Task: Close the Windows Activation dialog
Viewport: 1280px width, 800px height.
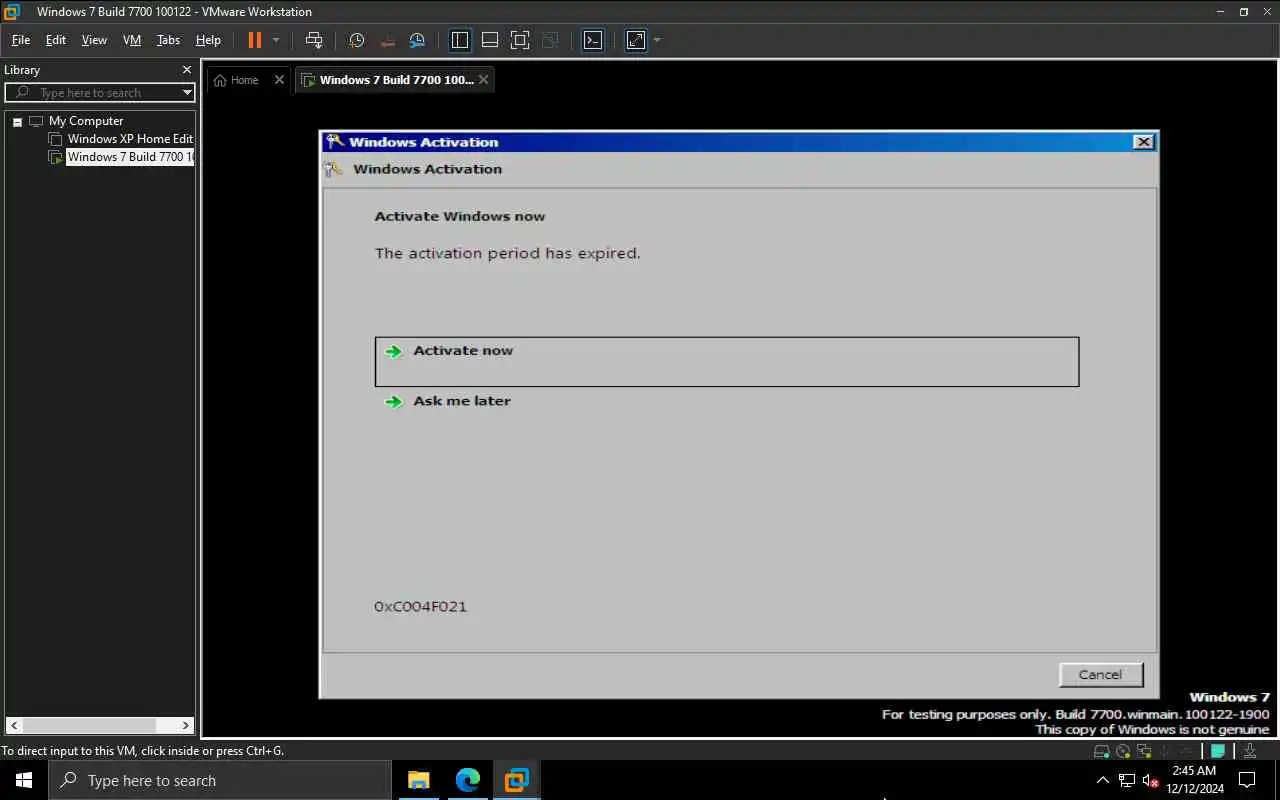Action: point(1143,142)
